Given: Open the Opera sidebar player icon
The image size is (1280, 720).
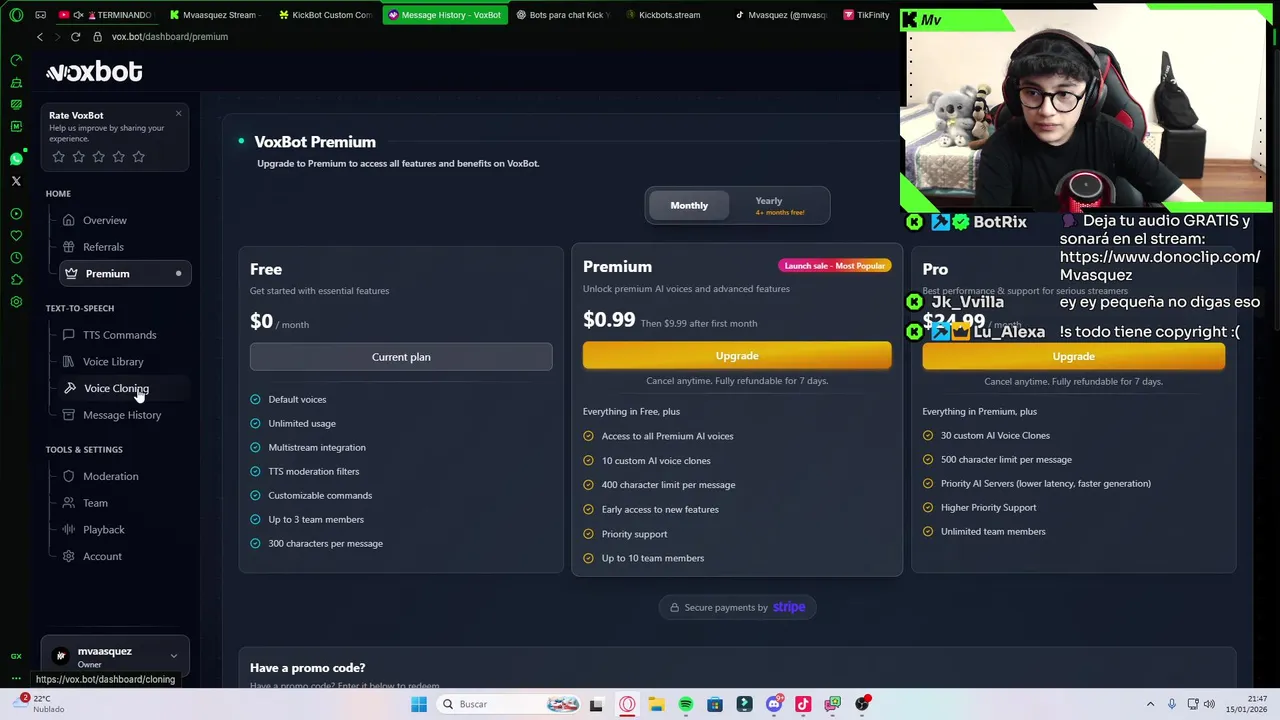Looking at the screenshot, I should [16, 214].
